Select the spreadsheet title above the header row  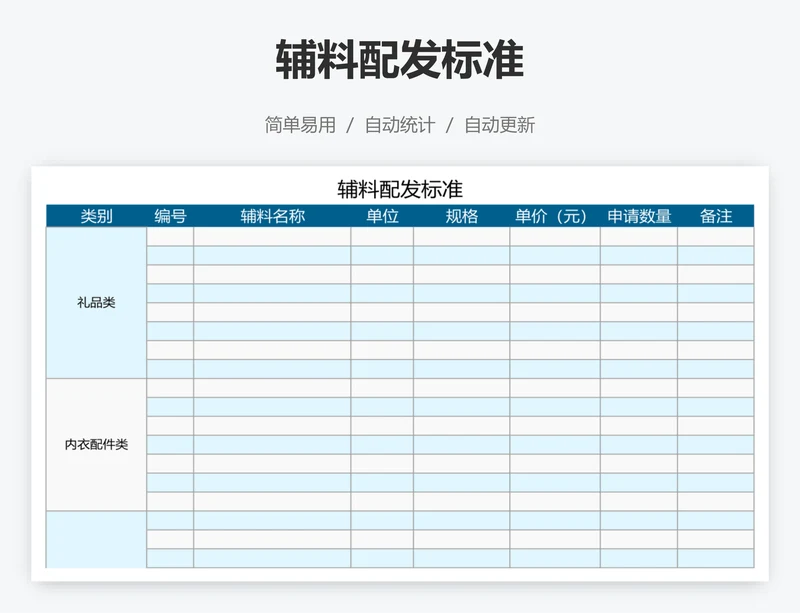(x=399, y=189)
